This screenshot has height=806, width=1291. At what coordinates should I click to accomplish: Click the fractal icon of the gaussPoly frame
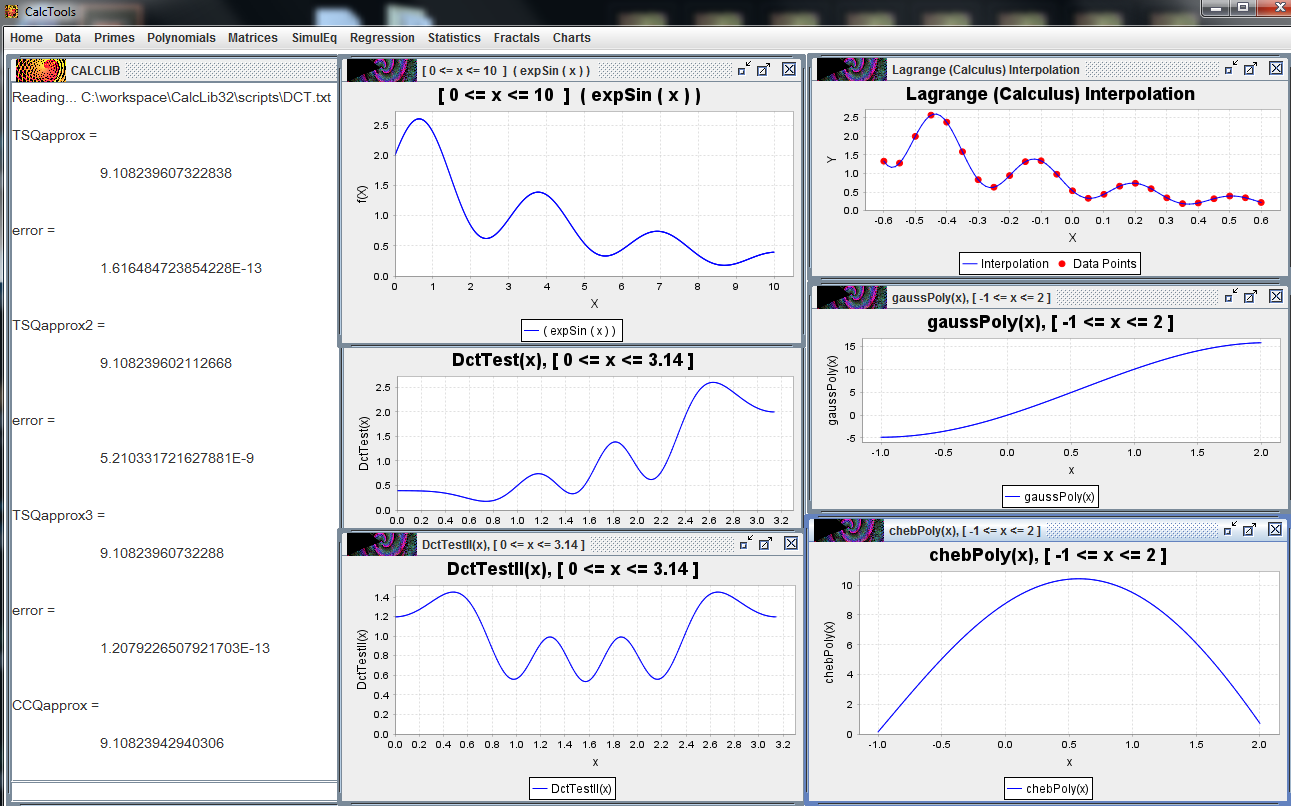852,297
